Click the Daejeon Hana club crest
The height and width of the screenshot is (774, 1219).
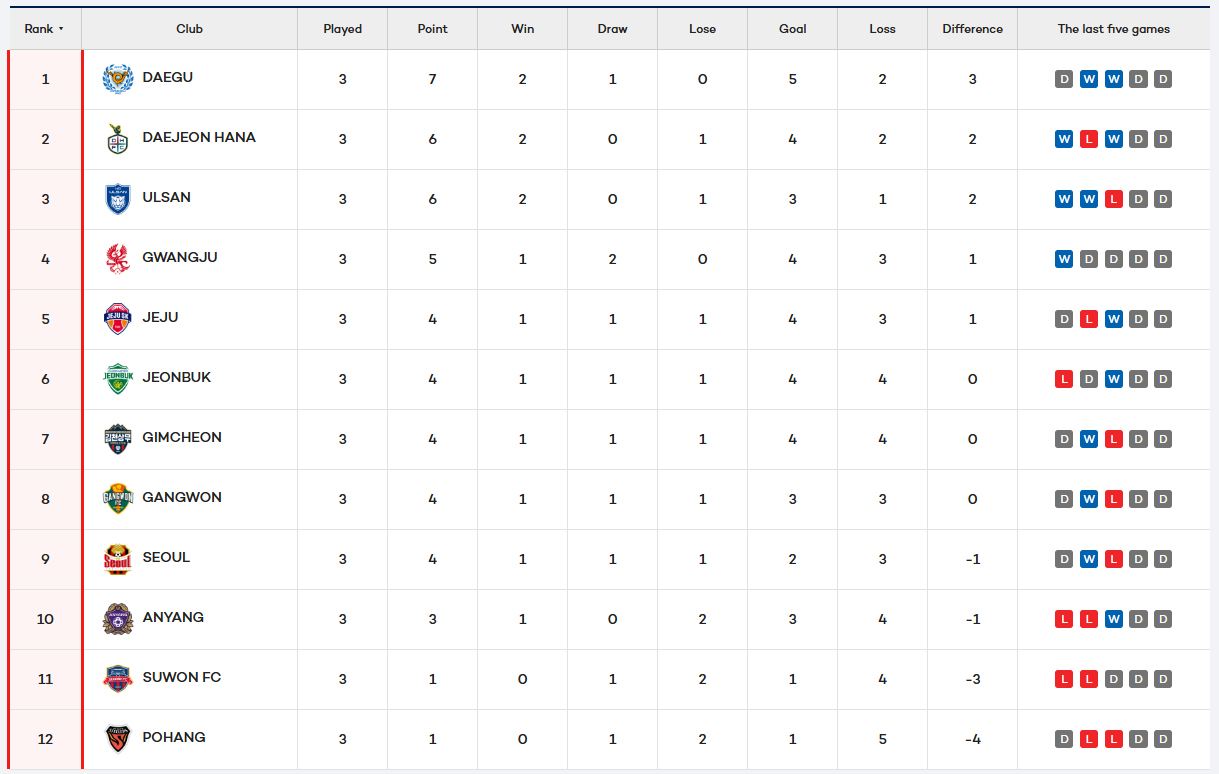(118, 139)
